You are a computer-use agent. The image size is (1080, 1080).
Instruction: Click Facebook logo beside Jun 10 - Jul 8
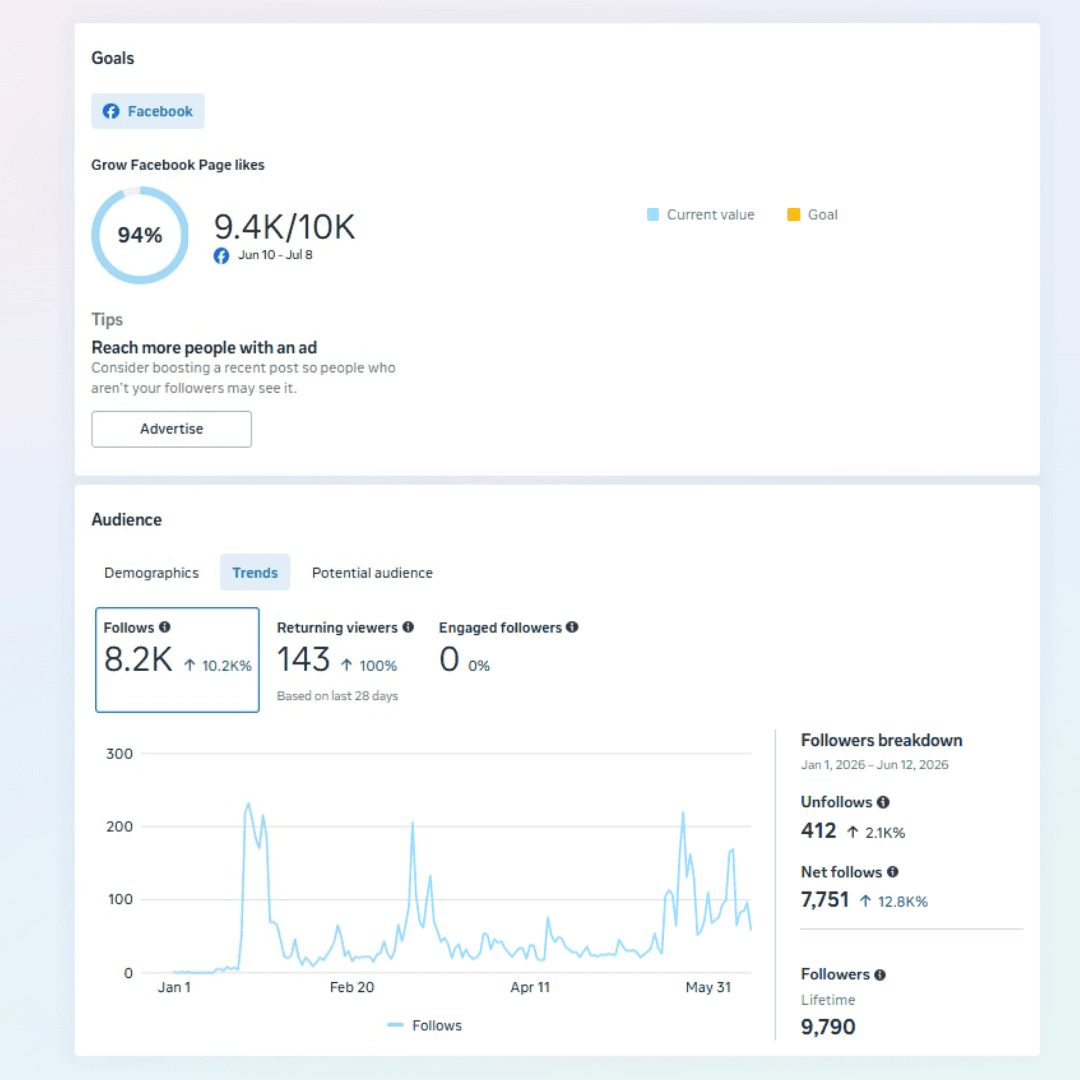coord(221,256)
